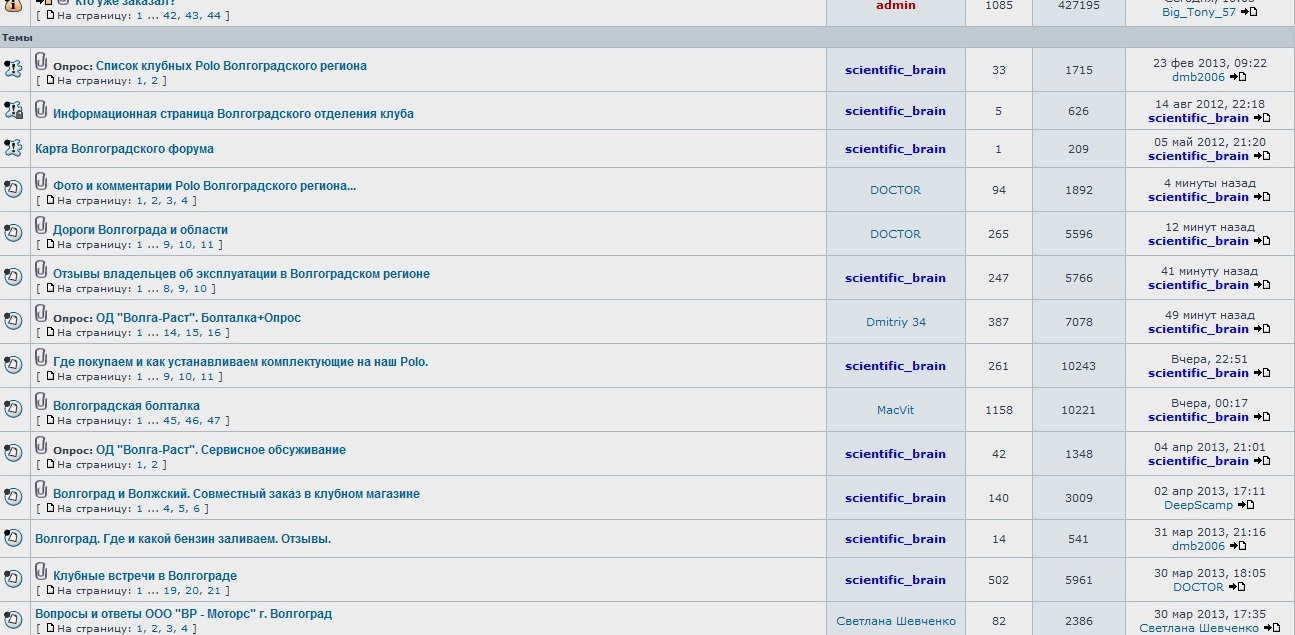Open author profile MacVit
The image size is (1295, 635).
(895, 410)
